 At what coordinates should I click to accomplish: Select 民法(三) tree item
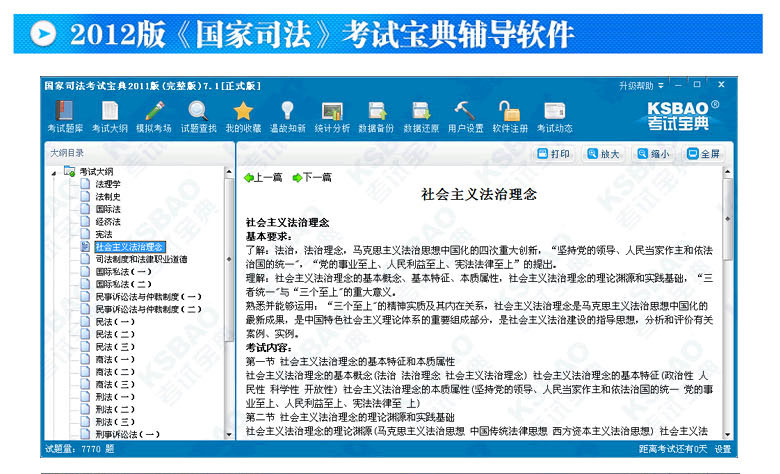pyautogui.click(x=115, y=347)
